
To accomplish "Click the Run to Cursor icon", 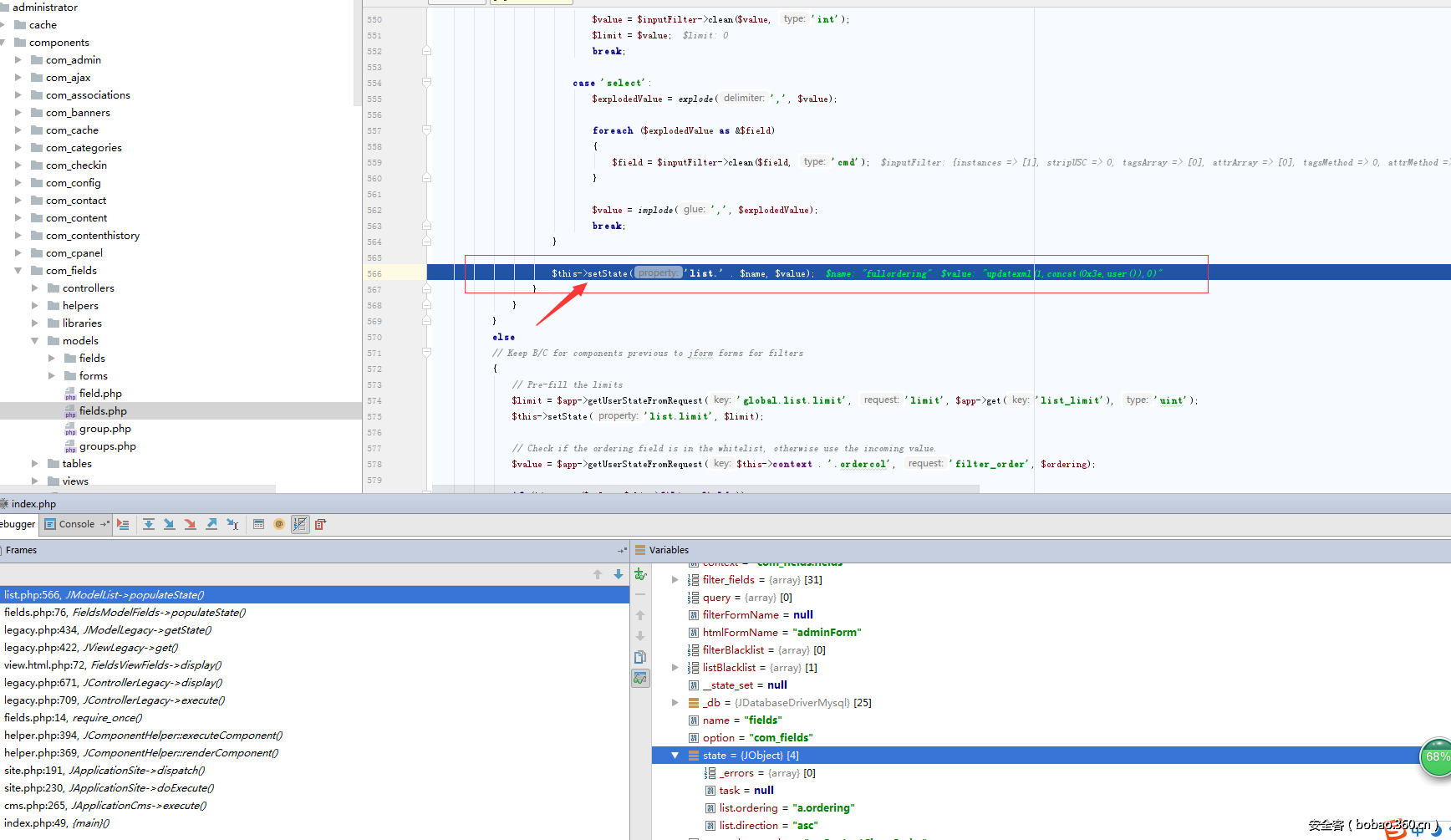I will coord(232,524).
